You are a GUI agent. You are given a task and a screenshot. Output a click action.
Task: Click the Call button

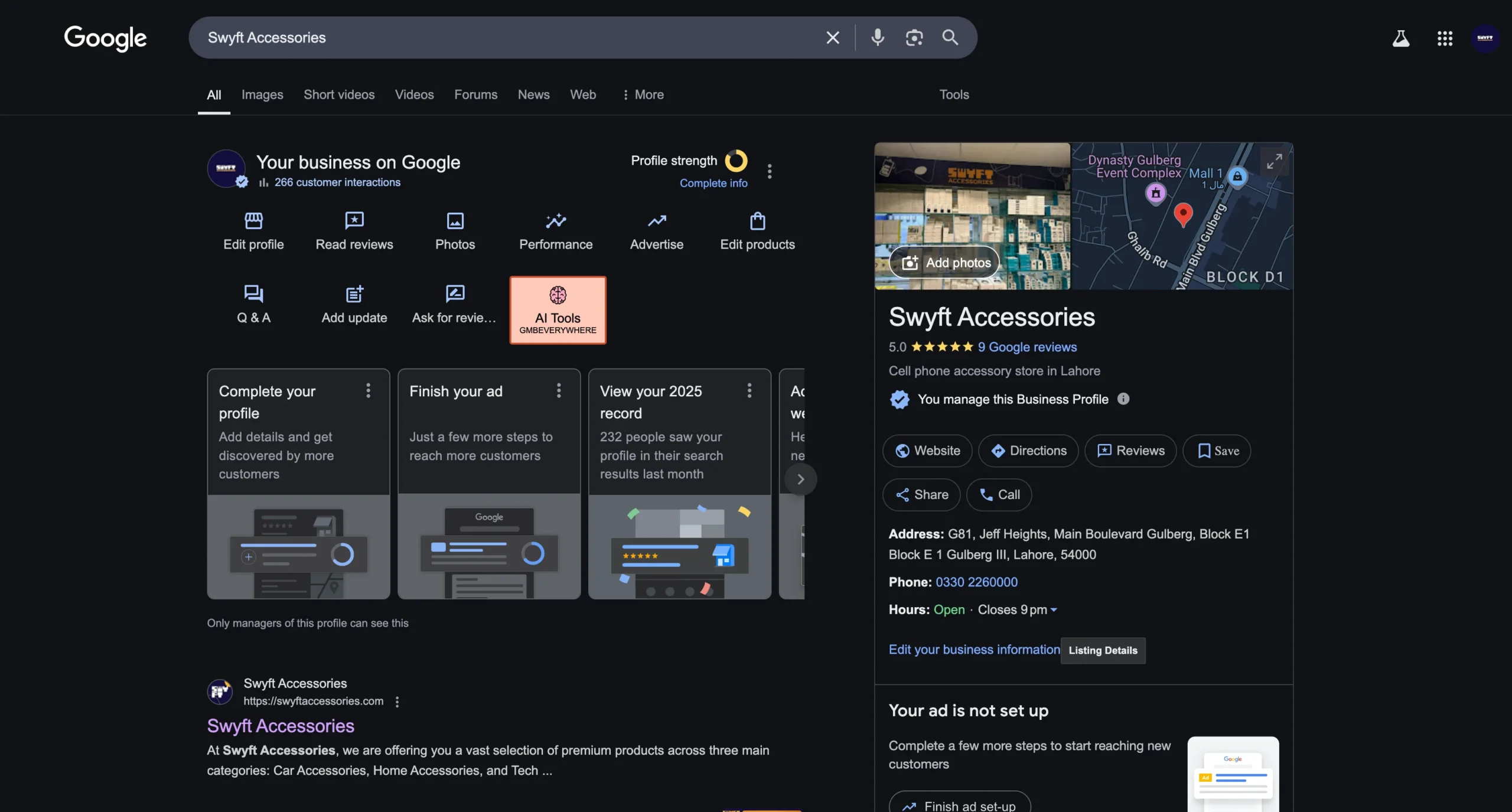(x=999, y=495)
